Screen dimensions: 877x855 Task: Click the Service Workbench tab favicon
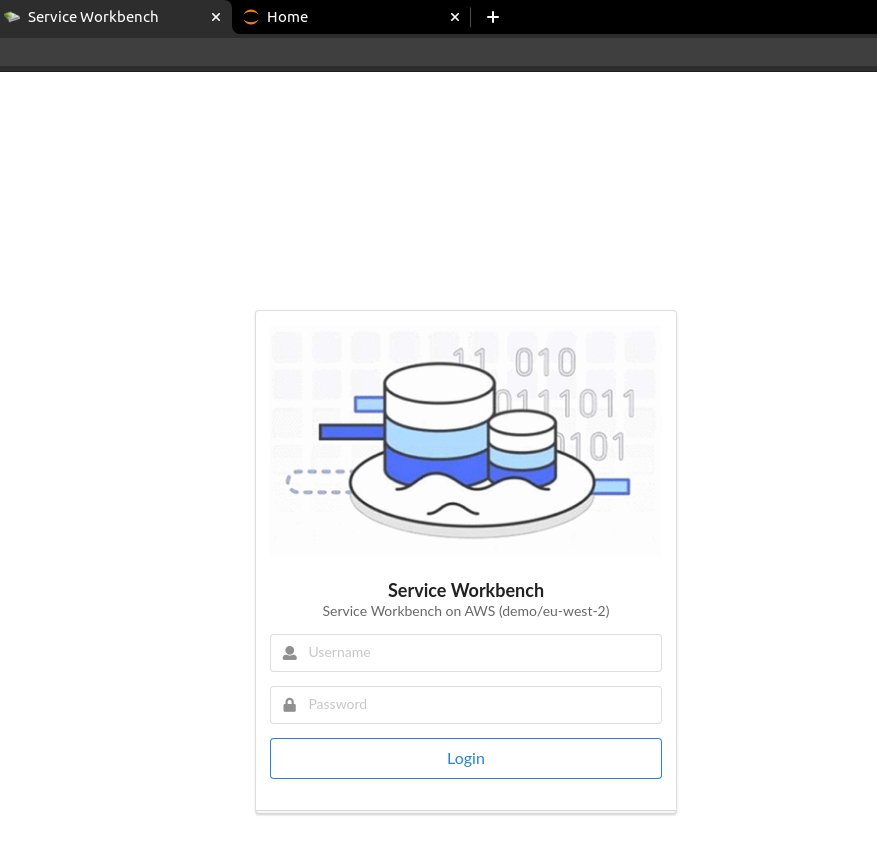click(12, 17)
